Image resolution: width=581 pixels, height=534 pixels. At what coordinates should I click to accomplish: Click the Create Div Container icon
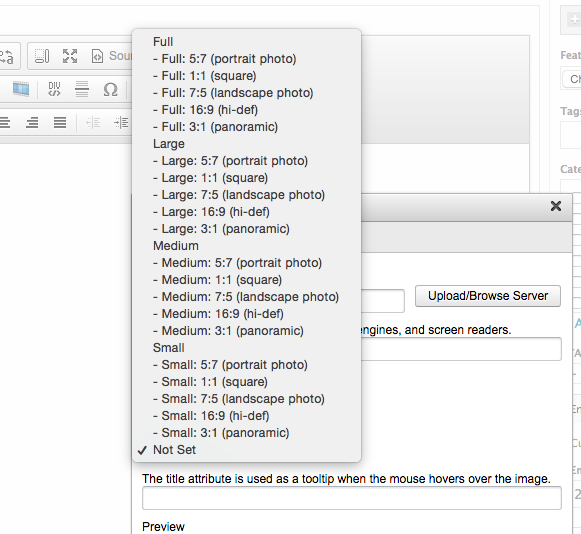coord(54,89)
